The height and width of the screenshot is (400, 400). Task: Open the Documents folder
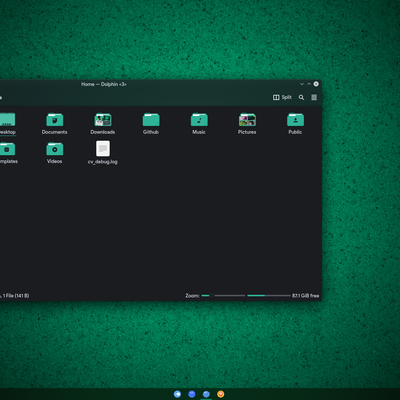click(55, 124)
